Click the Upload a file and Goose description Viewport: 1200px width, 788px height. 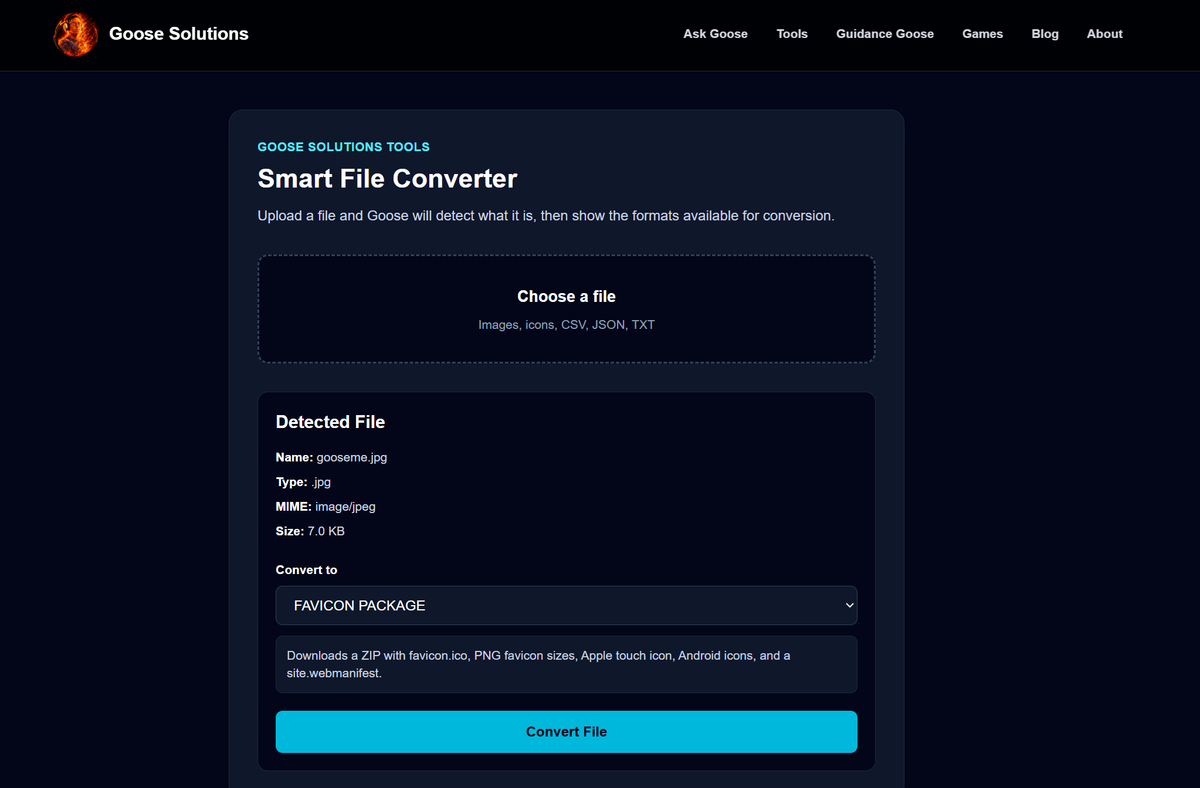[x=546, y=216]
